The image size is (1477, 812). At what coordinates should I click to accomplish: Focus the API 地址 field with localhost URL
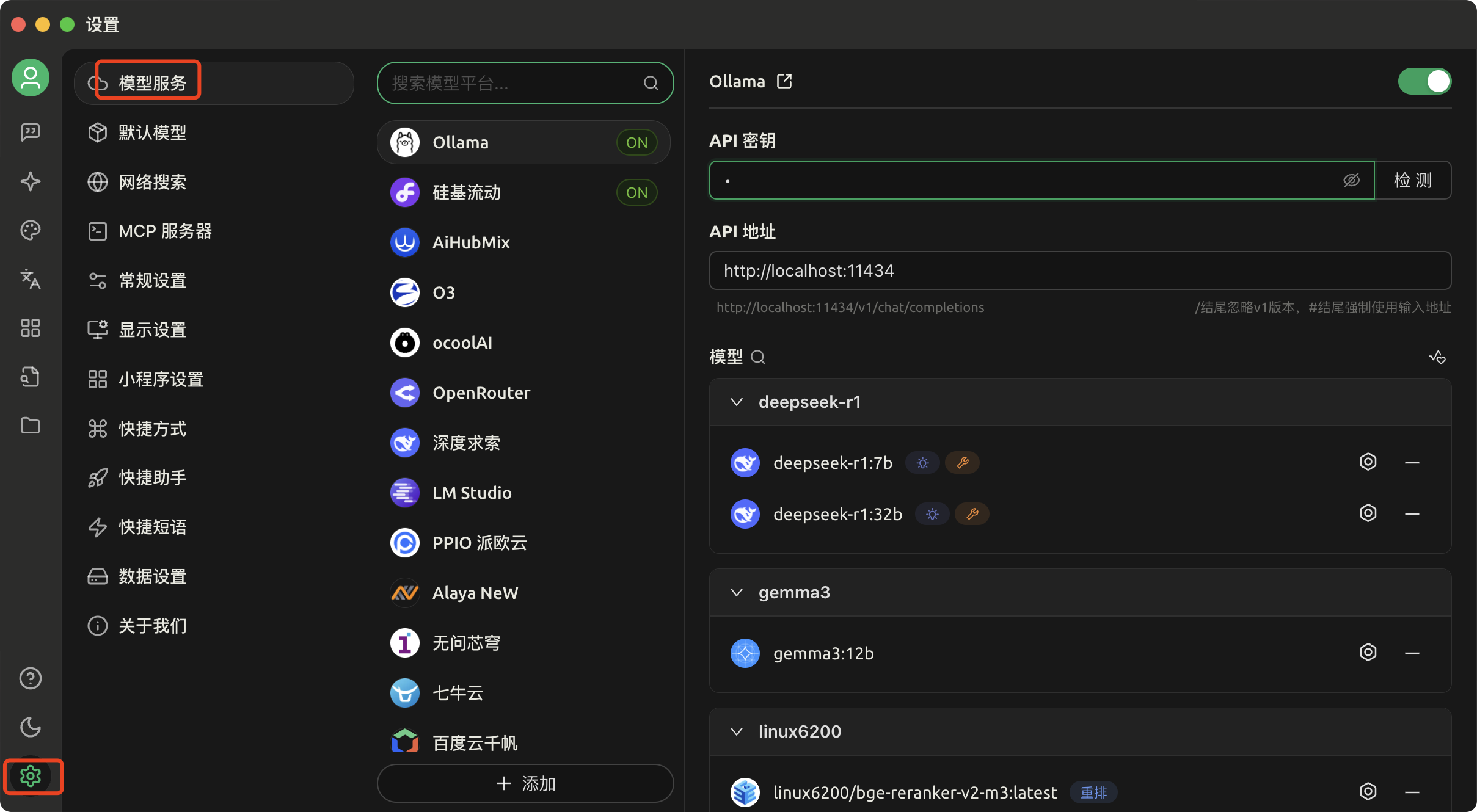click(1080, 270)
